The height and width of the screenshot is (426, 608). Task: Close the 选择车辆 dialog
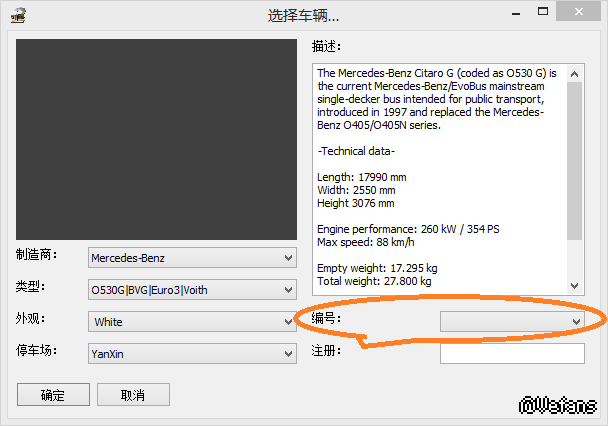tap(579, 12)
